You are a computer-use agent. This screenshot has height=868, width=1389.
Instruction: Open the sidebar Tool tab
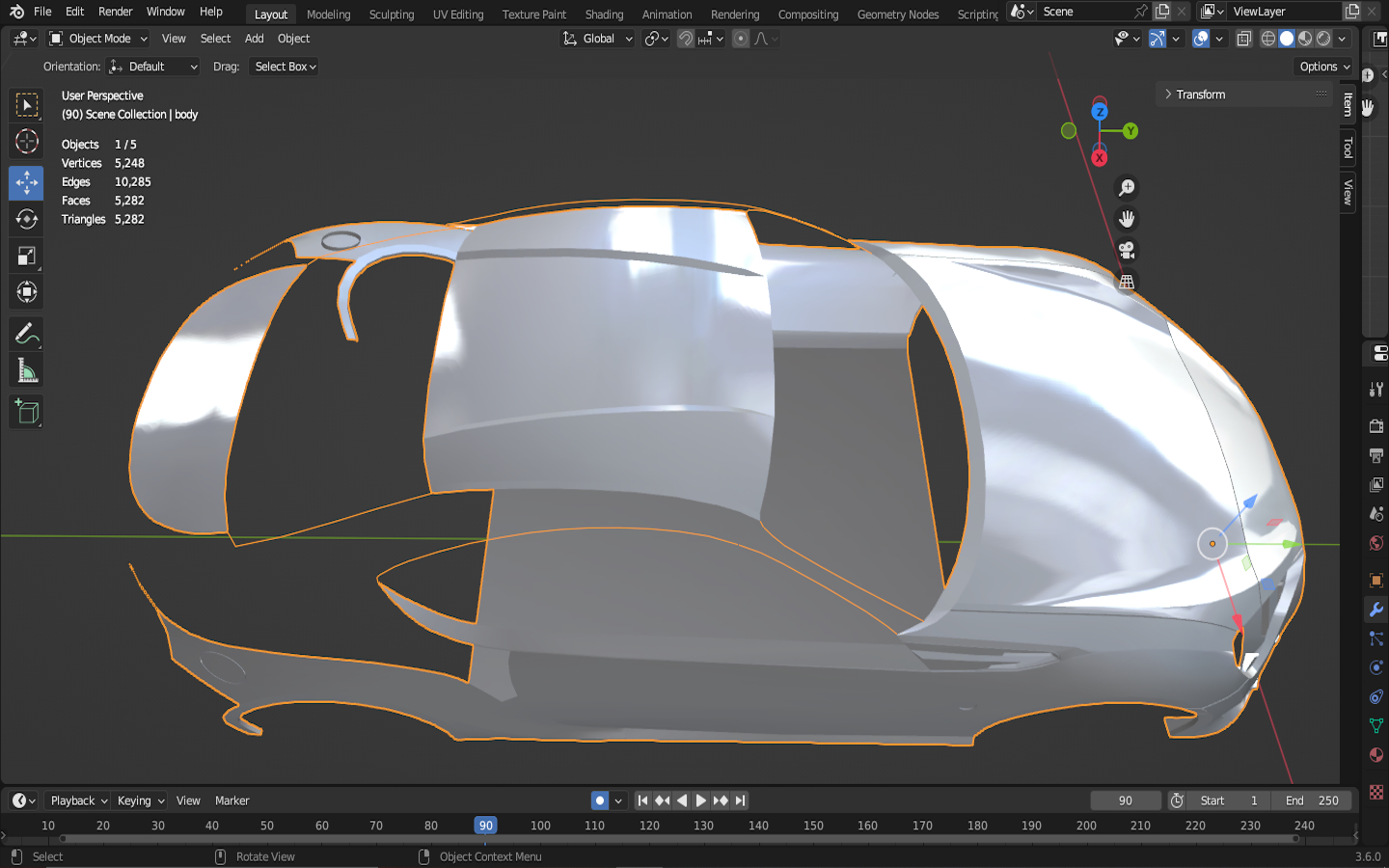tap(1348, 148)
